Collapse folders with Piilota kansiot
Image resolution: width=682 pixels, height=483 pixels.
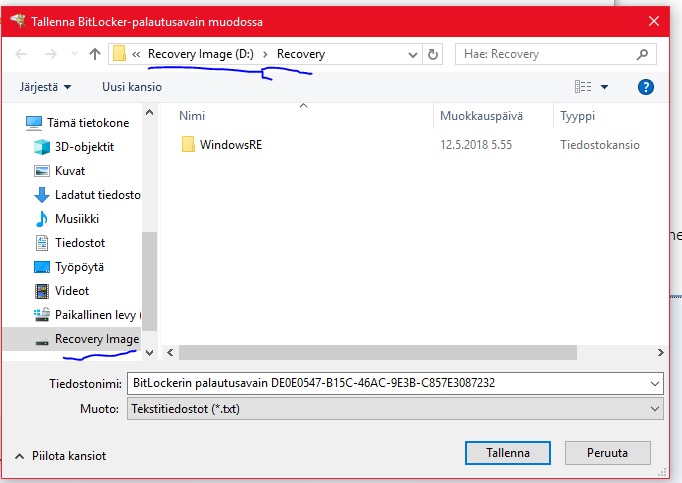pyautogui.click(x=60, y=456)
